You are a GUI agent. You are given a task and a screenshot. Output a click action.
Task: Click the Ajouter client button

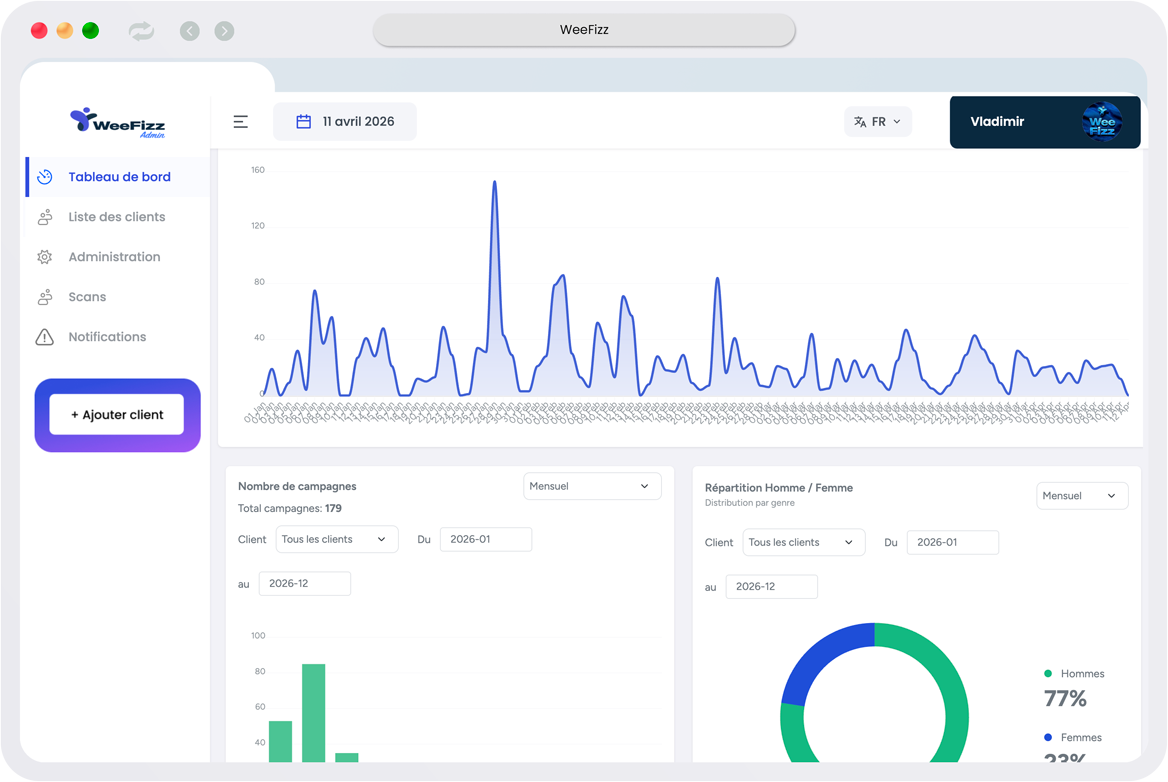117,415
